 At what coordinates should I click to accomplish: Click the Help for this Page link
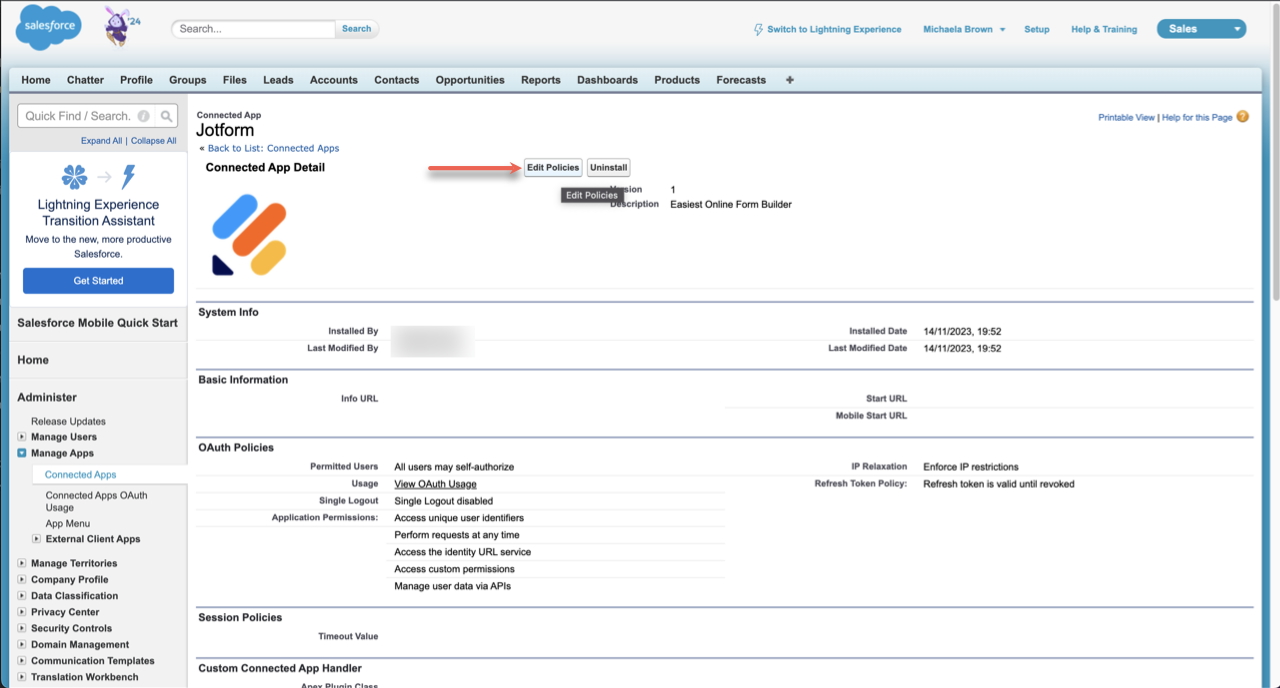1197,118
